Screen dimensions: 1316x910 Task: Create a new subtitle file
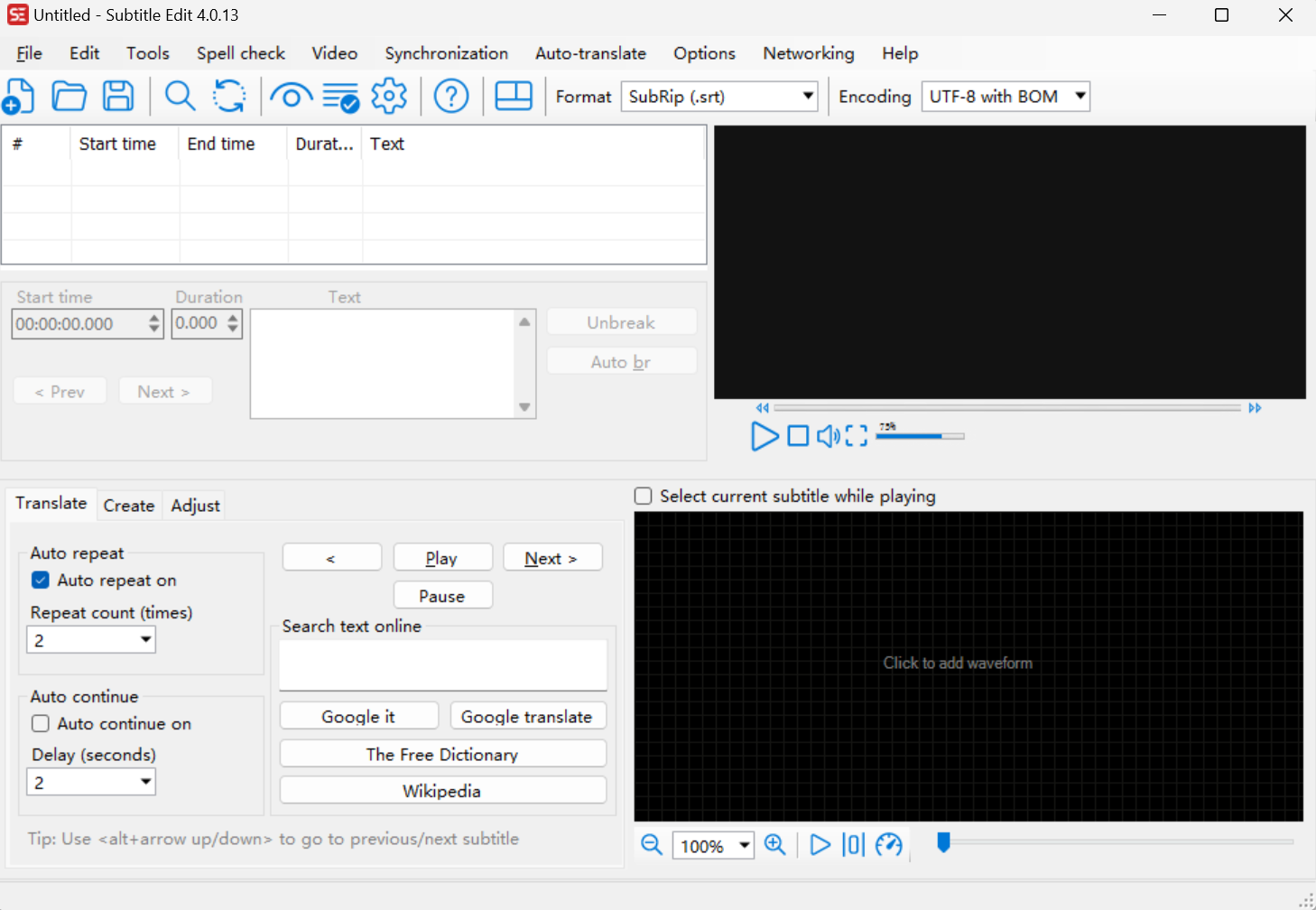(19, 96)
